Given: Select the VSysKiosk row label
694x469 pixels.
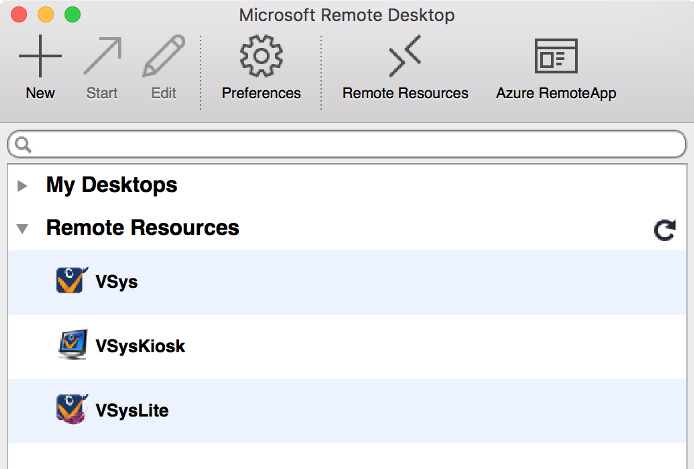Looking at the screenshot, I should [x=140, y=346].
